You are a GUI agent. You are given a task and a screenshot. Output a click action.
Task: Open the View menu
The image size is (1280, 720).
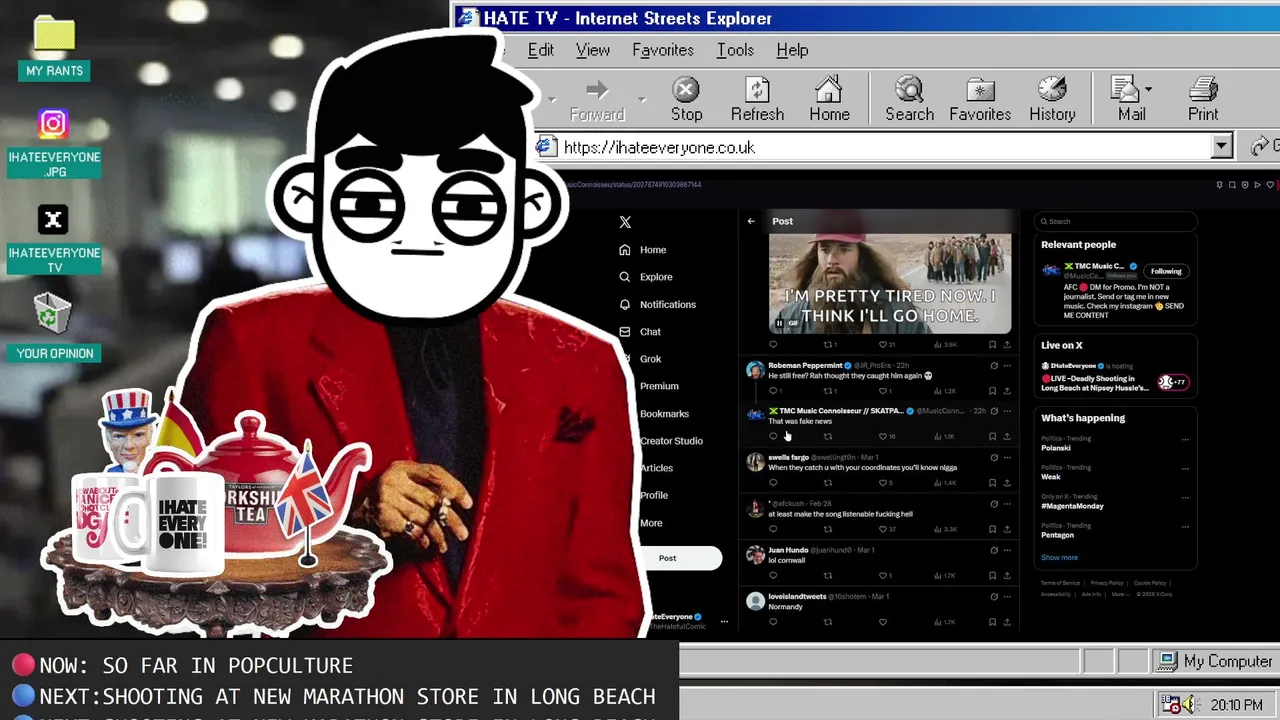[592, 50]
